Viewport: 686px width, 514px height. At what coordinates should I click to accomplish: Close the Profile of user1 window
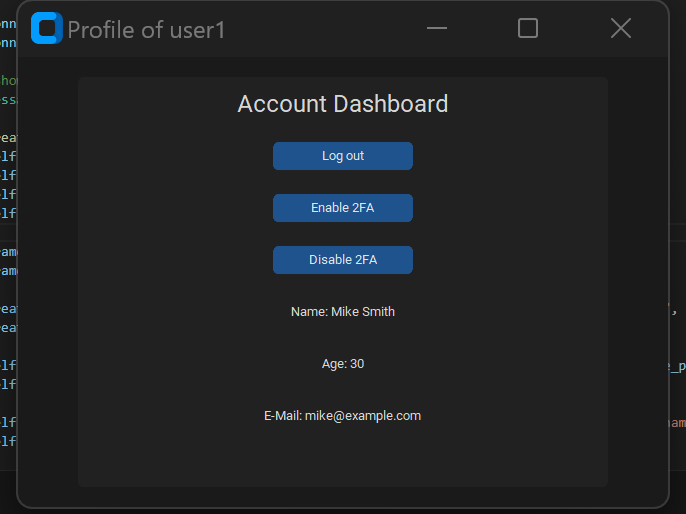point(621,28)
